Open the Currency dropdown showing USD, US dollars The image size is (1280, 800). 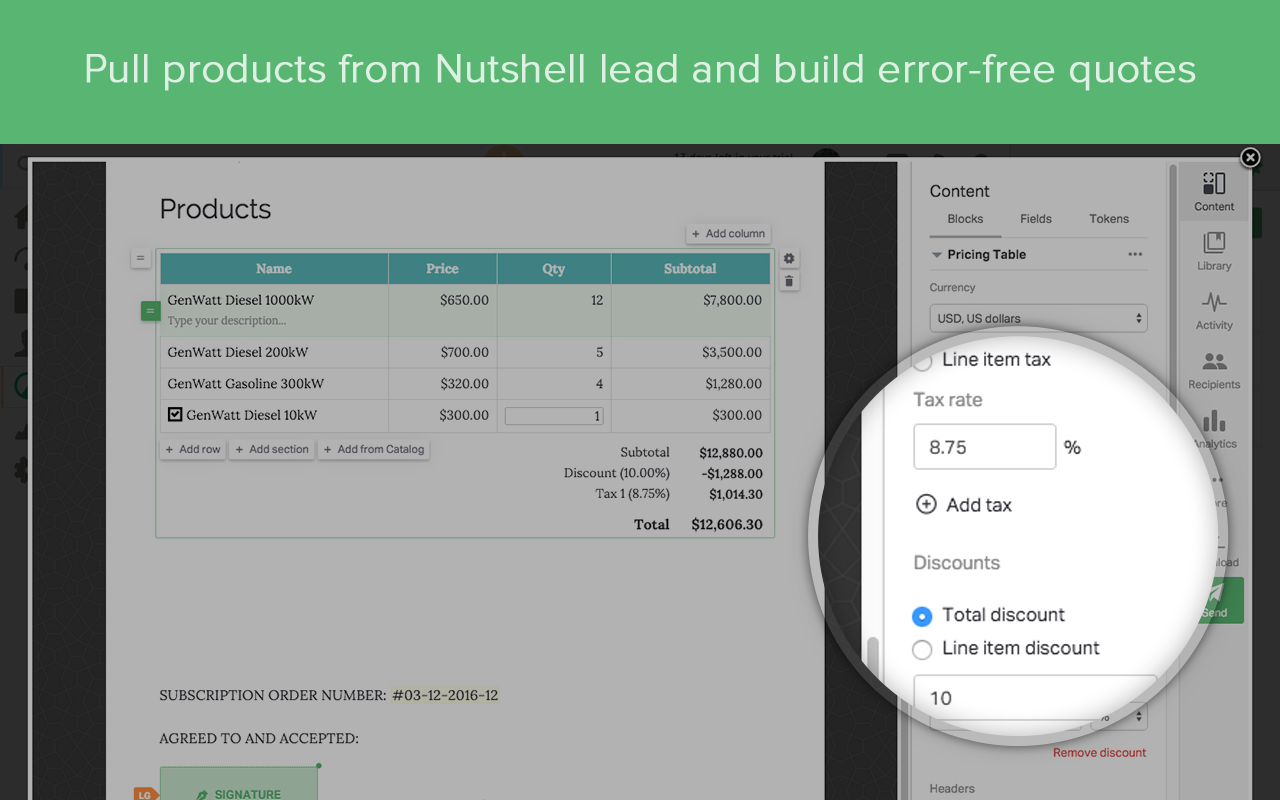[x=1038, y=318]
